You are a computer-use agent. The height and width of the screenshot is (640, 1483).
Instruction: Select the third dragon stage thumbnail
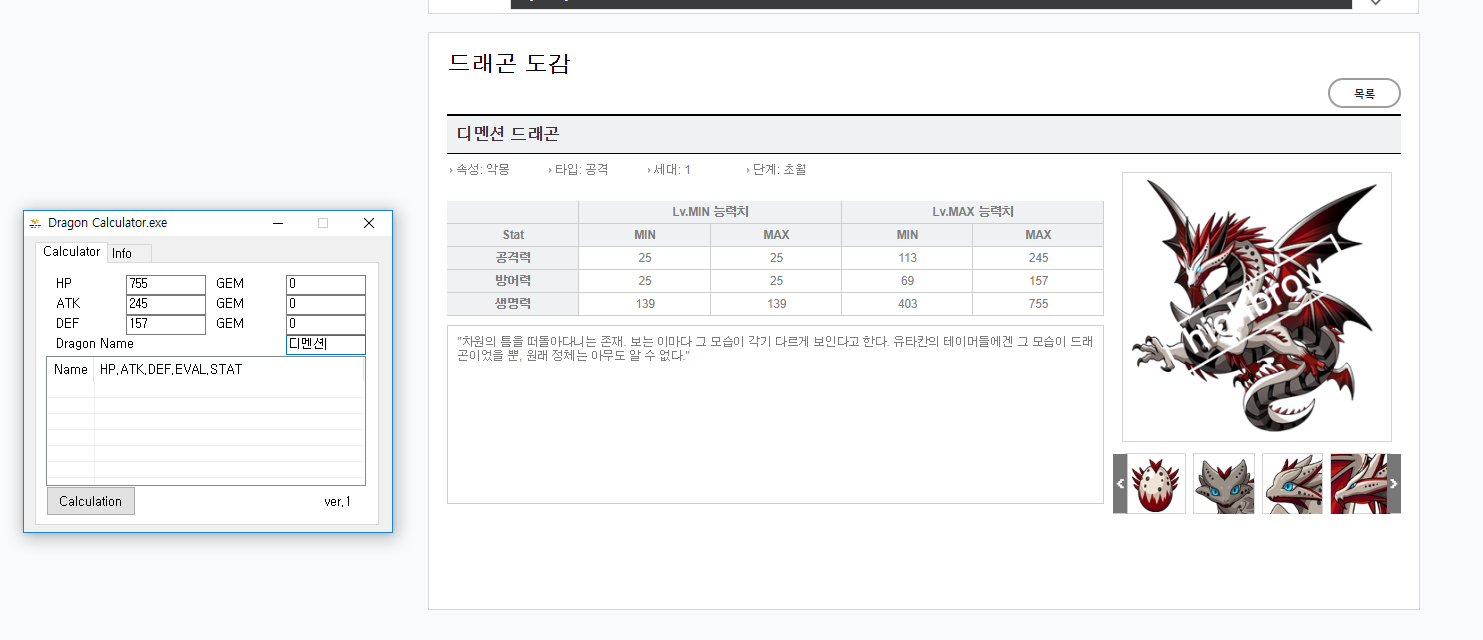coord(1292,484)
